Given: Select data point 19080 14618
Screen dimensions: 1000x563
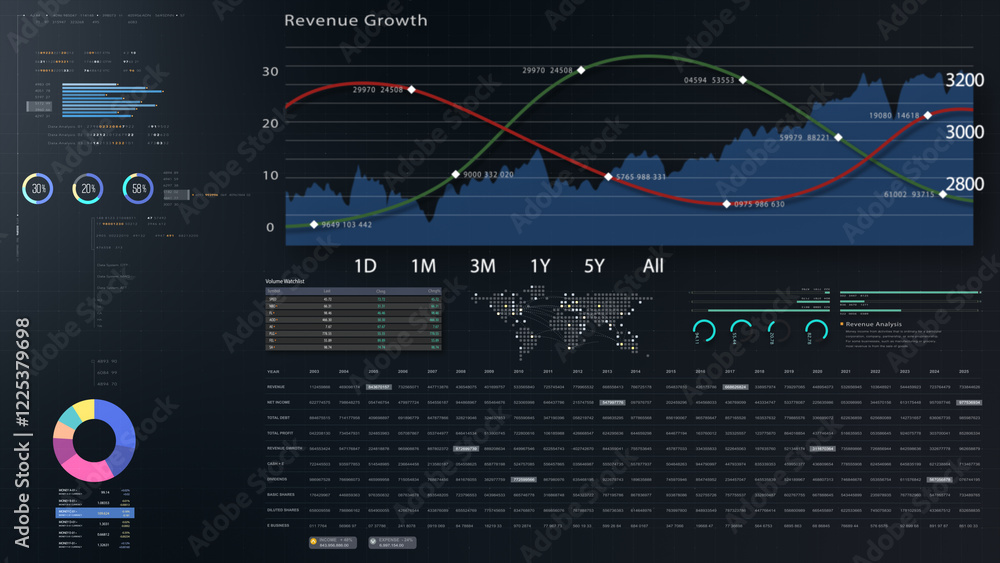Looking at the screenshot, I should (x=928, y=115).
